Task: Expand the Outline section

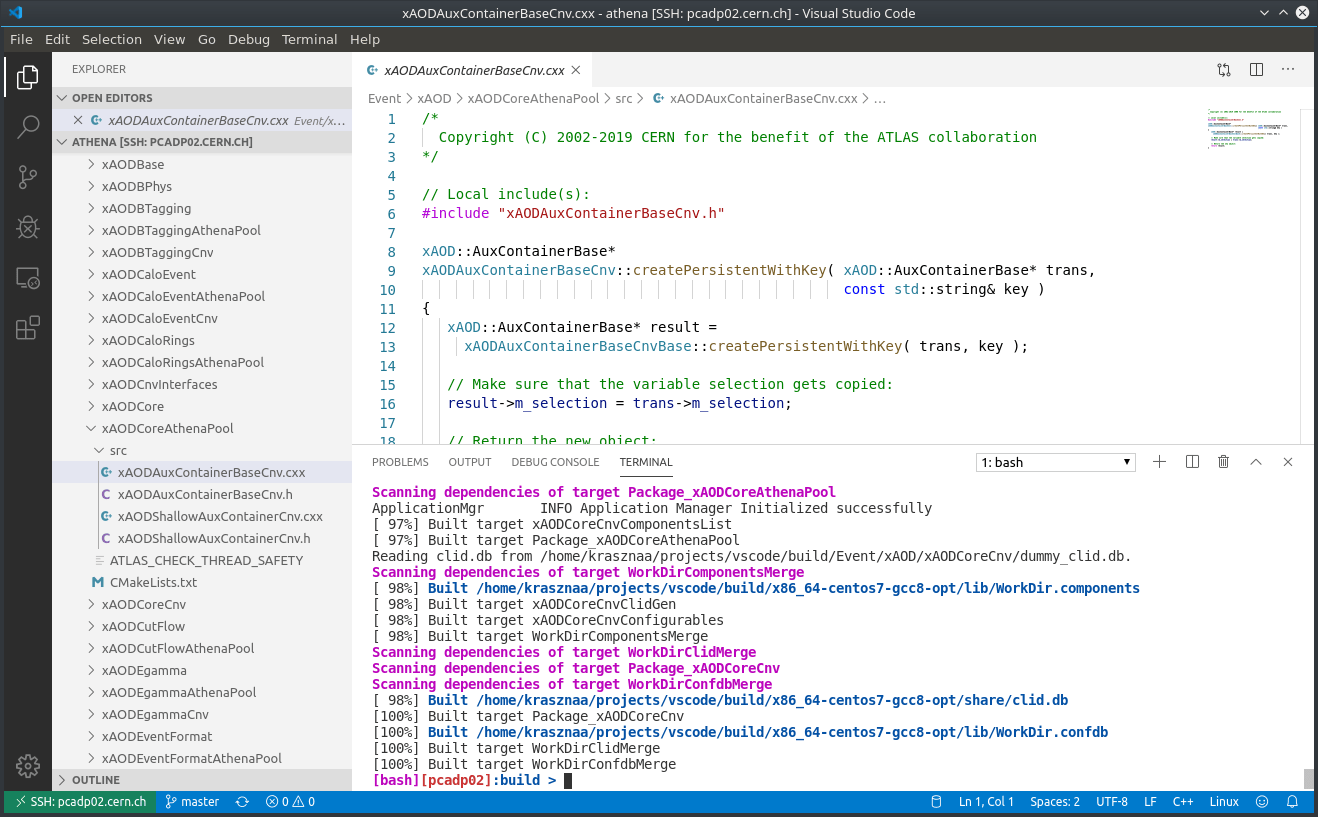Action: pos(202,780)
